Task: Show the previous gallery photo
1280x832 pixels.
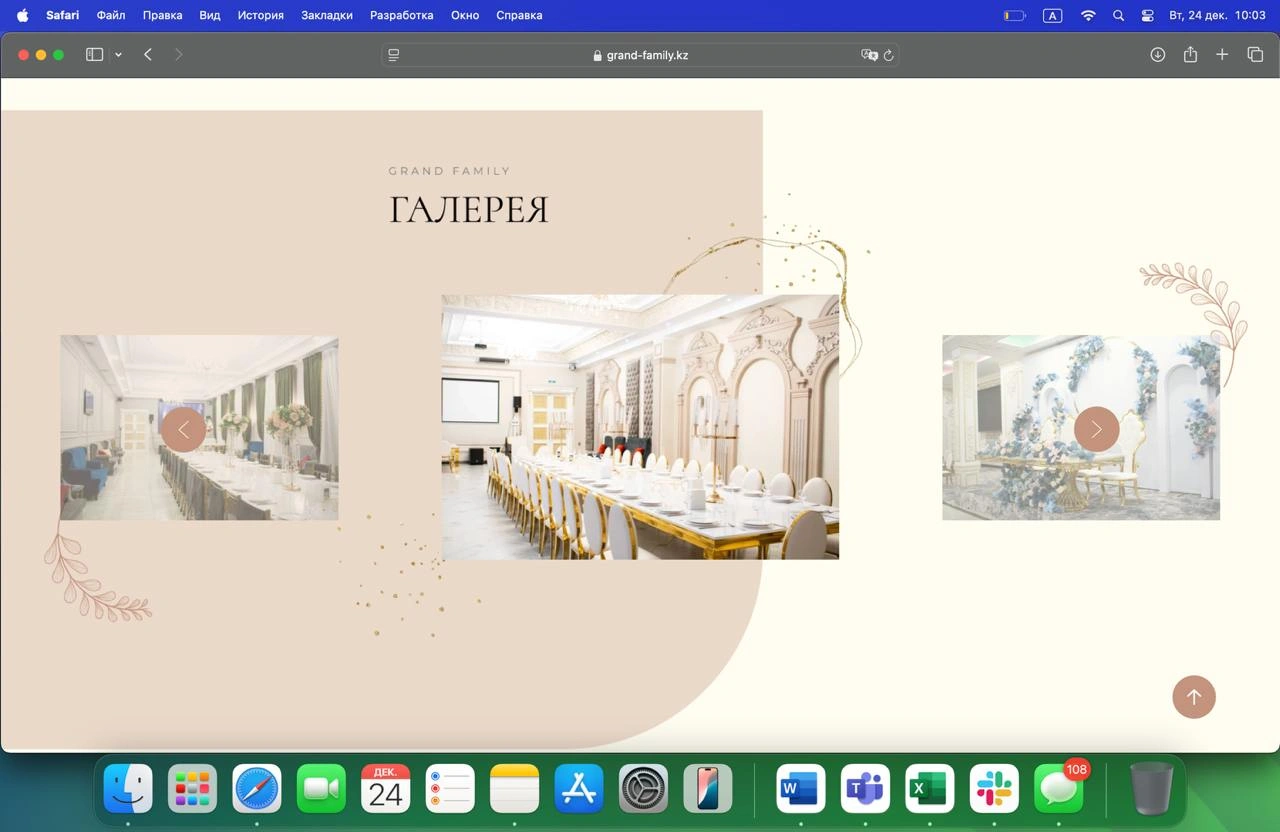Action: coord(183,429)
